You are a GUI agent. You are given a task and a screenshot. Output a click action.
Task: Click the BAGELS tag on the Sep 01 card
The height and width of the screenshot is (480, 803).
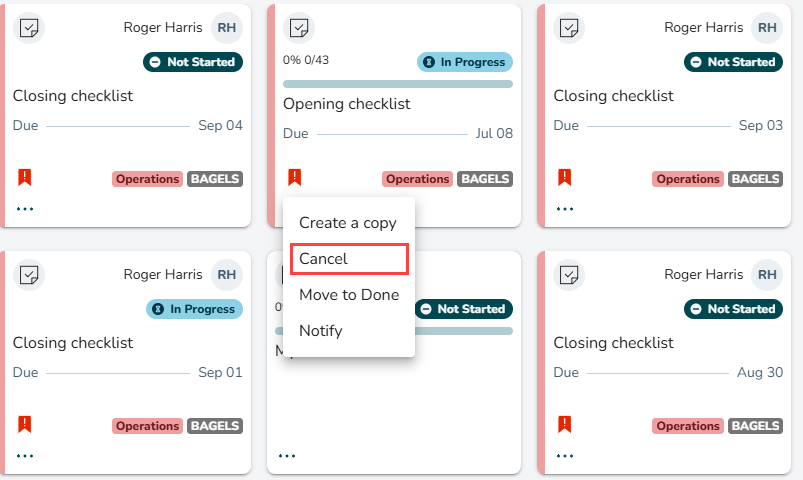(x=215, y=426)
